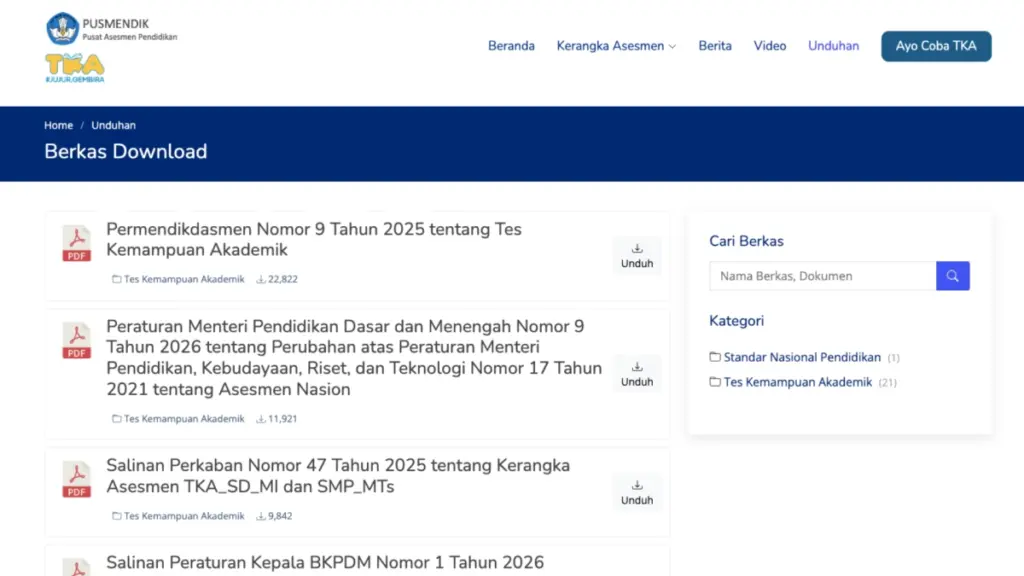
Task: Open Permendikdasmen Nomor 9 Tahun 2025 title
Action: [x=314, y=240]
